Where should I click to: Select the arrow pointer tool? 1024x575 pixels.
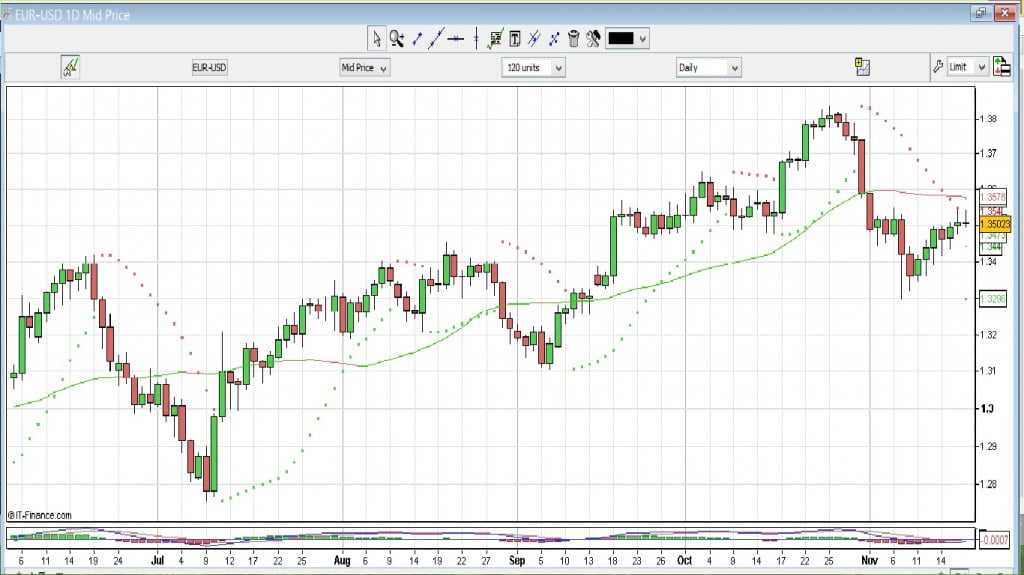[x=376, y=39]
